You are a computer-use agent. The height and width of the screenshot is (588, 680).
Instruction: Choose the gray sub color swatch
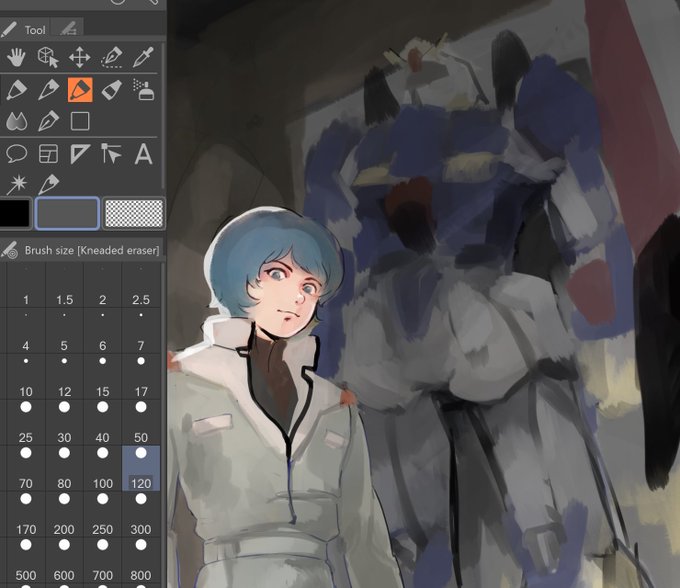(x=67, y=213)
